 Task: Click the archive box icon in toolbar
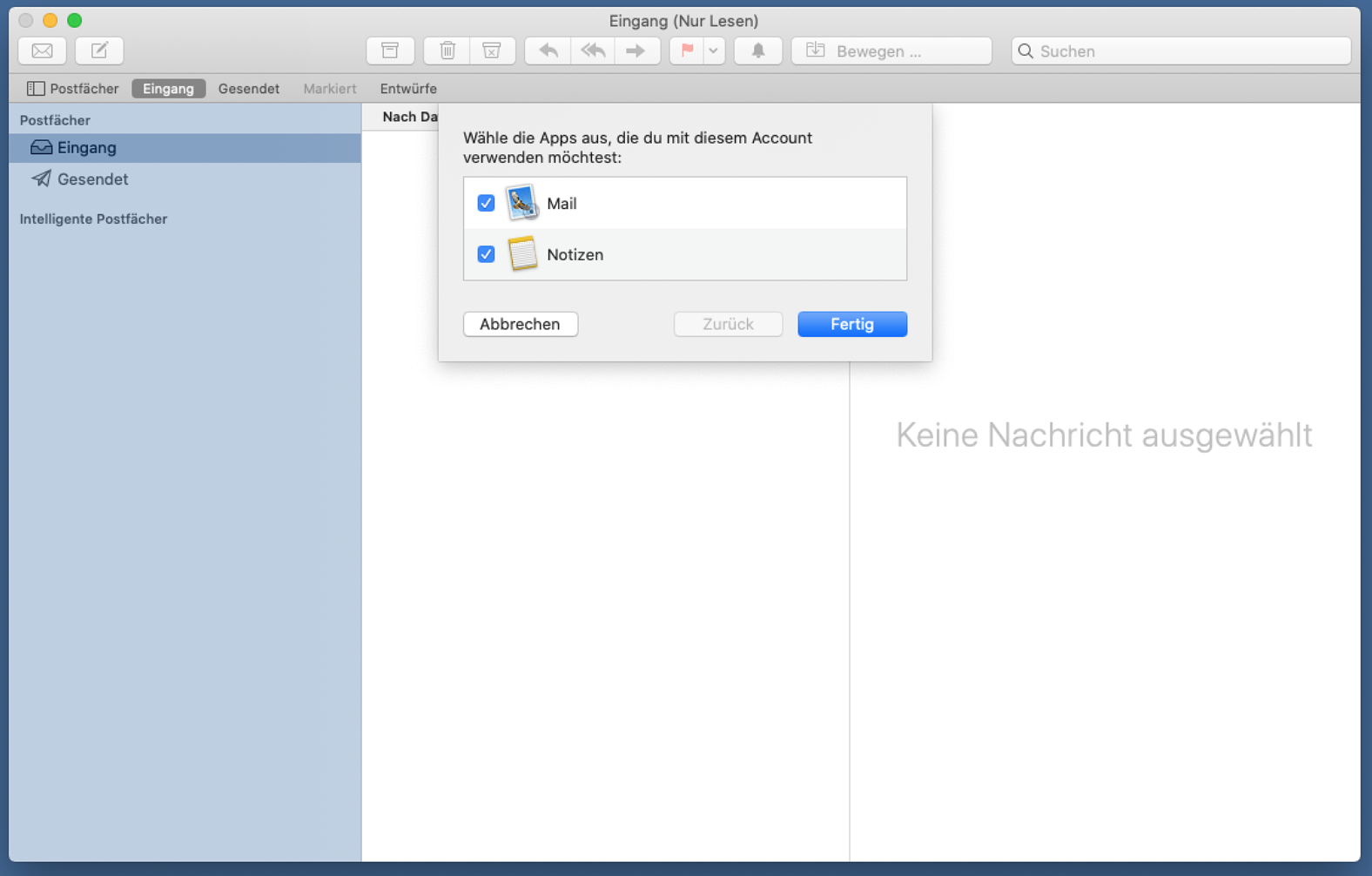(390, 51)
